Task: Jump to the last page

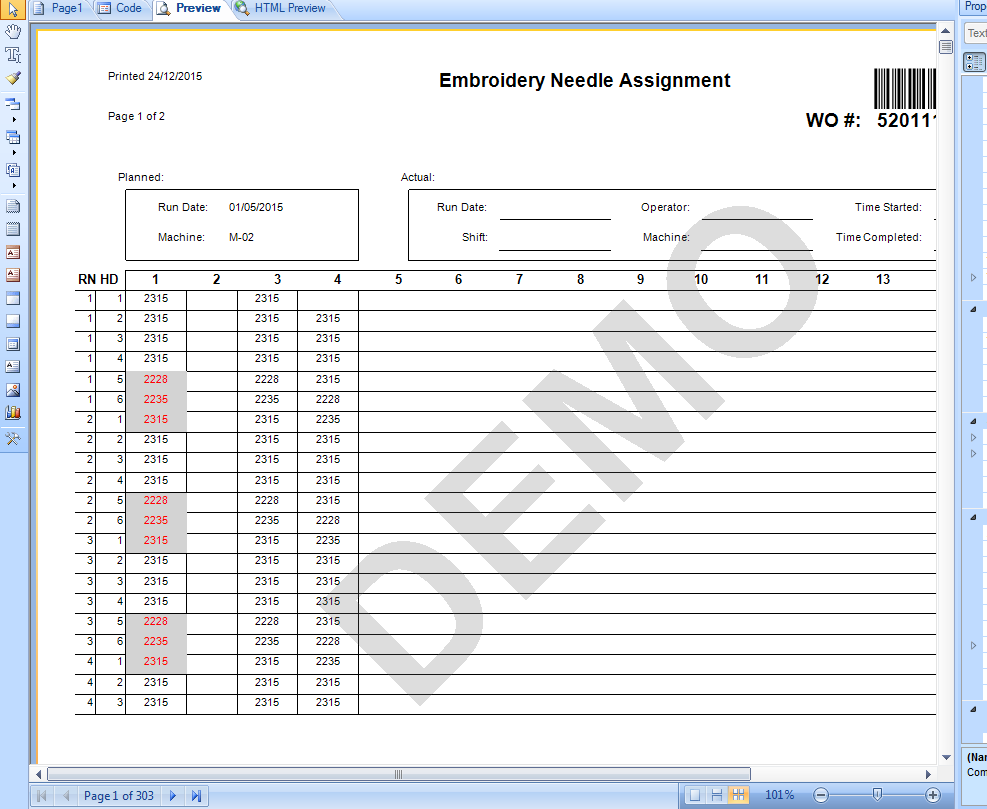Action: [x=196, y=796]
